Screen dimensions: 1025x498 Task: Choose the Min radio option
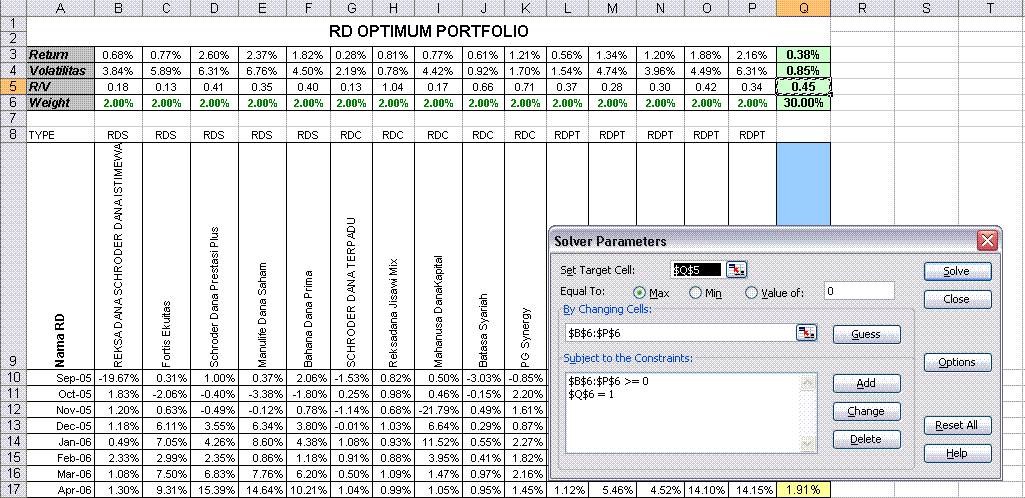[x=696, y=292]
